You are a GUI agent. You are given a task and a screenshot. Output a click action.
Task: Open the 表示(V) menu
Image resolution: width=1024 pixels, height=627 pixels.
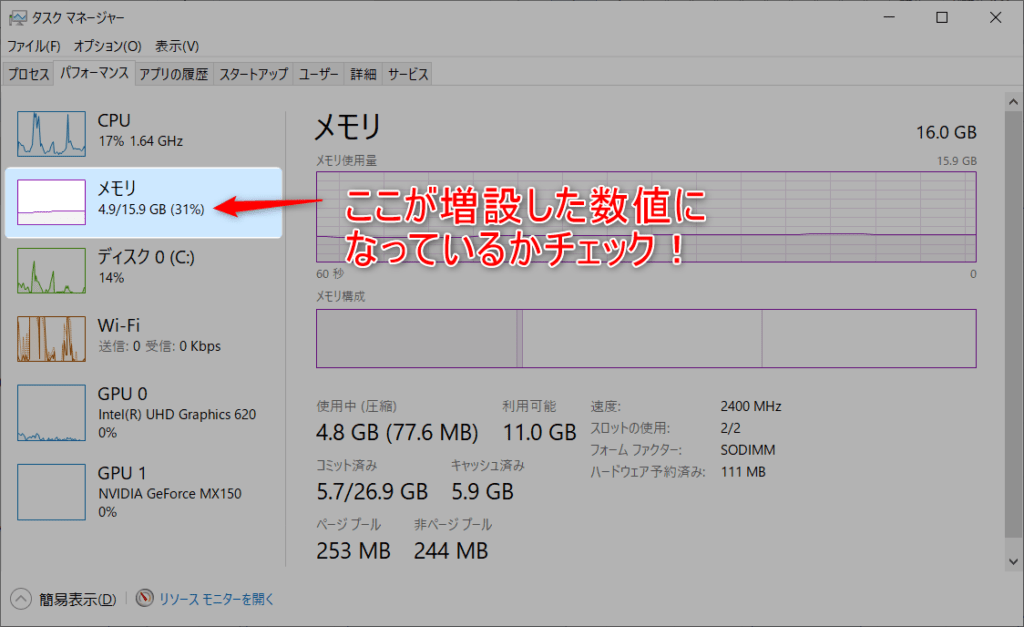point(177,46)
